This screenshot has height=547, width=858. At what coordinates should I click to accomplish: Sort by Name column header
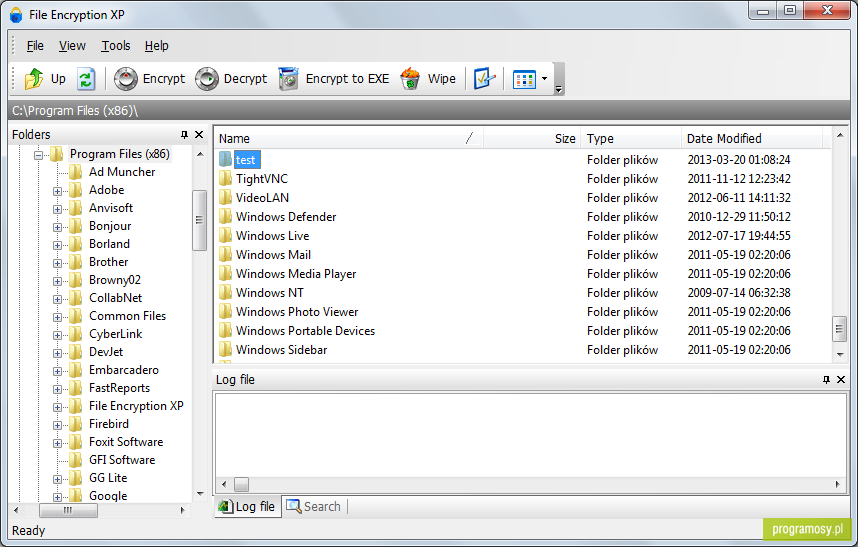(x=349, y=139)
